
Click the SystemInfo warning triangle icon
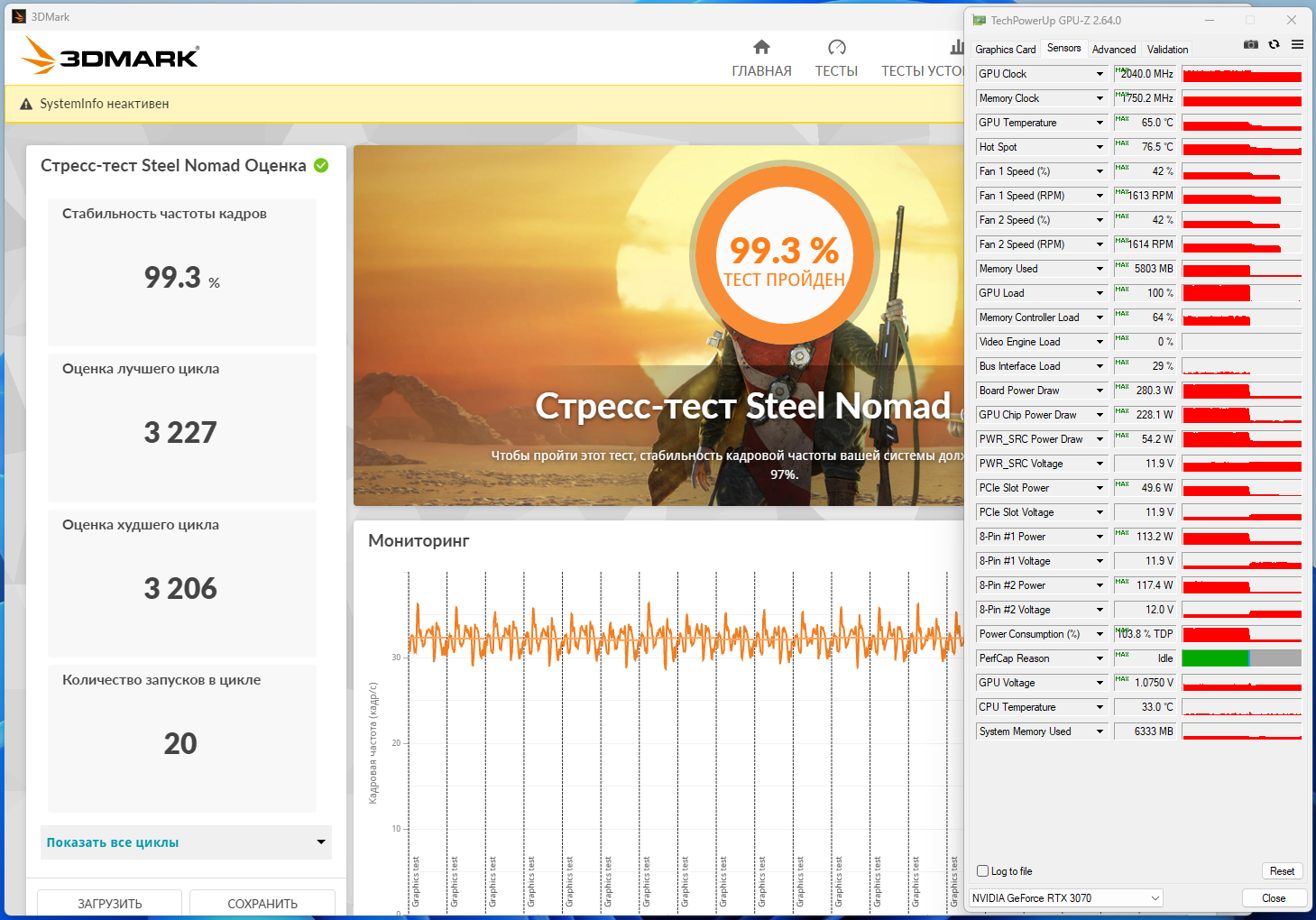tap(26, 104)
